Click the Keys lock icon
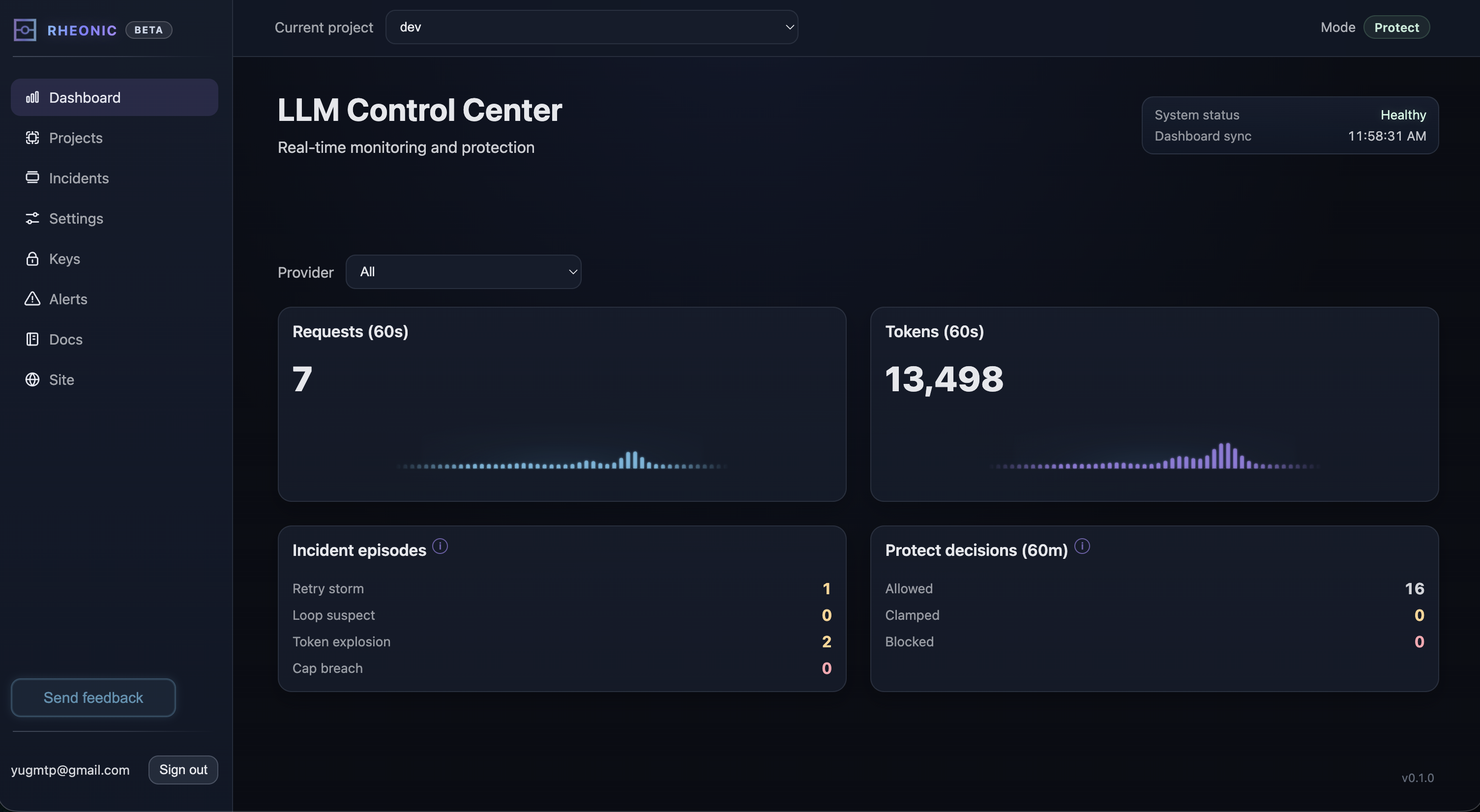The image size is (1480, 812). click(32, 259)
